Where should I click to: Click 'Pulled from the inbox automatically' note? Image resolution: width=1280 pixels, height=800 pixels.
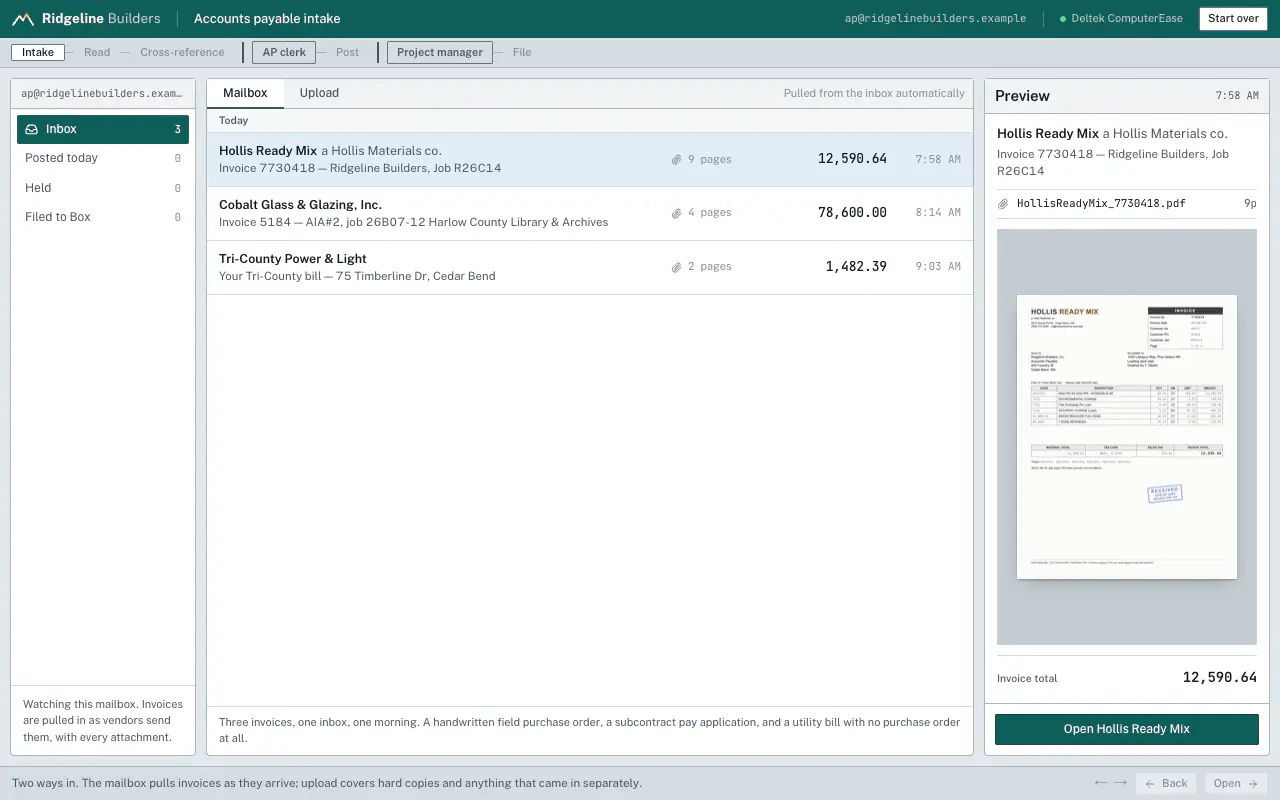coord(874,94)
